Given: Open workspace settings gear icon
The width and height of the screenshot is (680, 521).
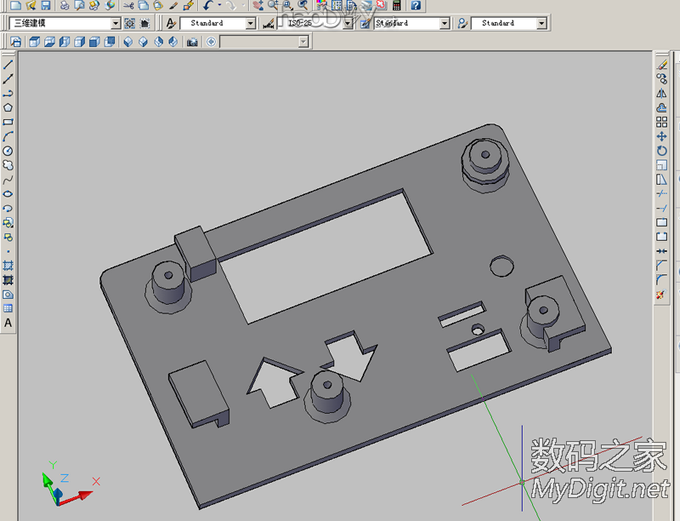Looking at the screenshot, I should 130,23.
